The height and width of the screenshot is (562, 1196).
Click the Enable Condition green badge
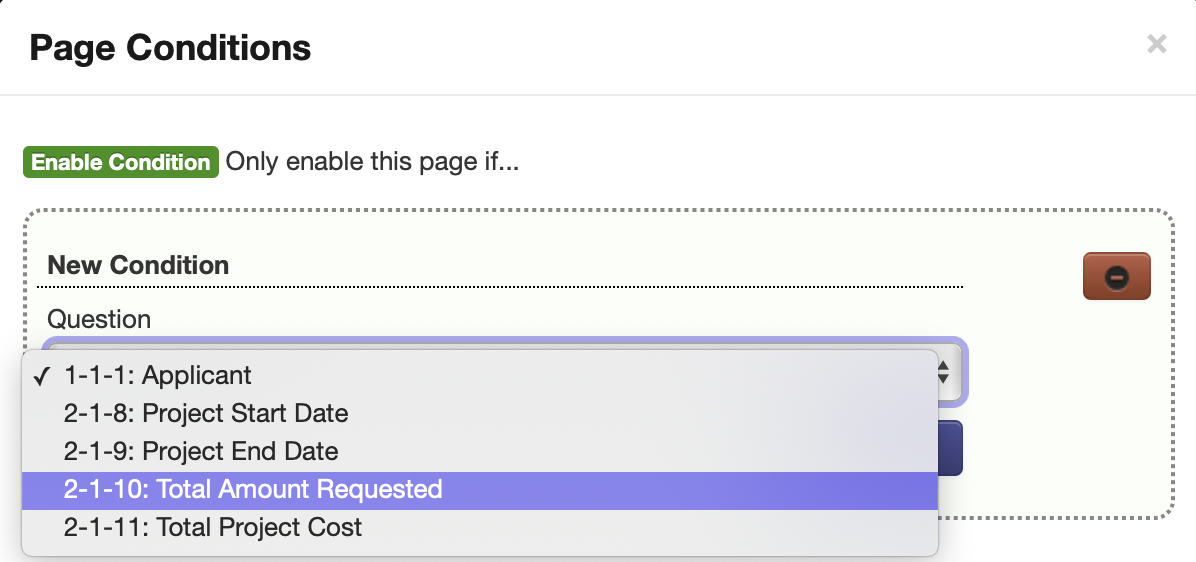coord(121,162)
